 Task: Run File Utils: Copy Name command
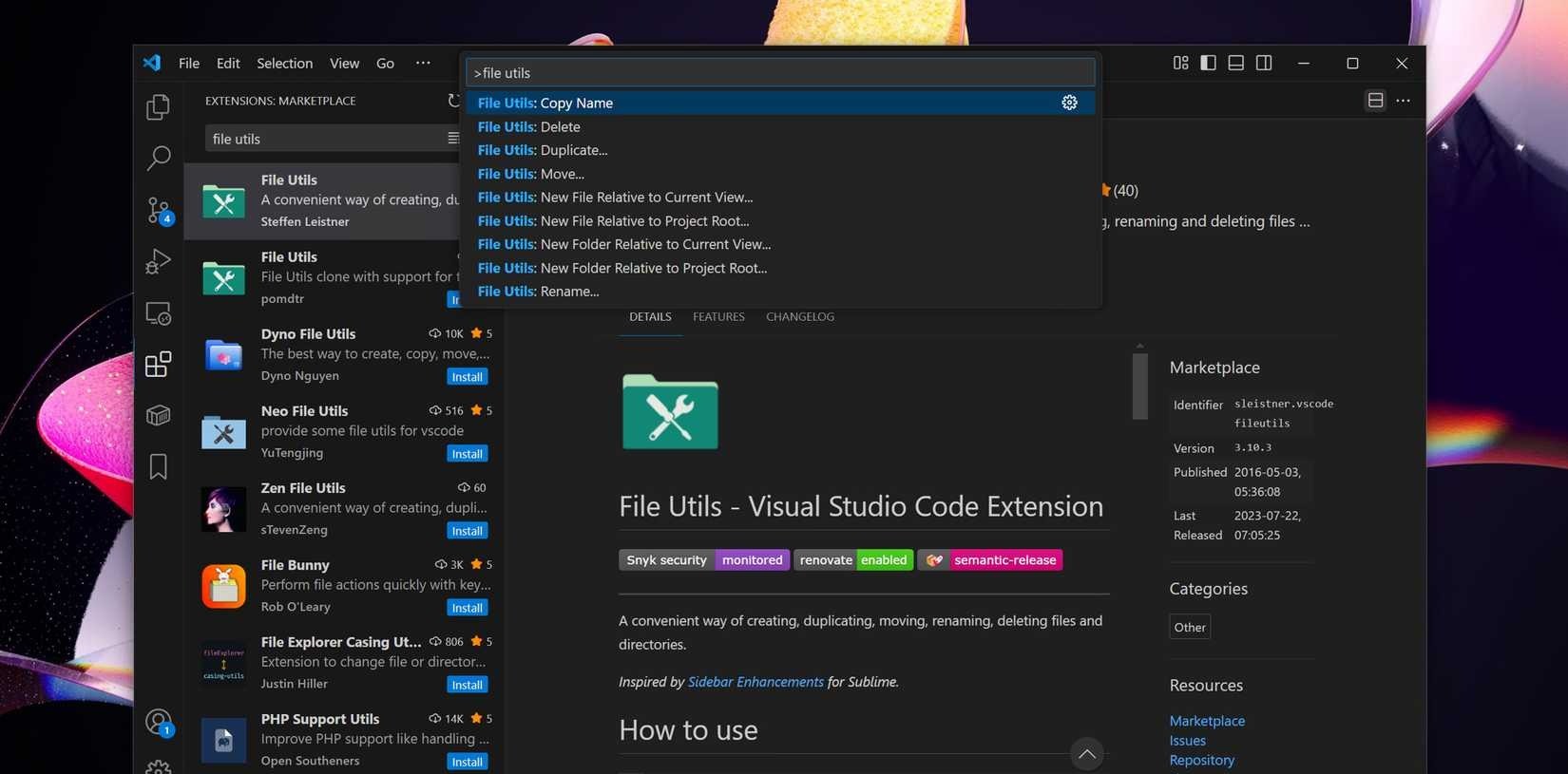[780, 103]
